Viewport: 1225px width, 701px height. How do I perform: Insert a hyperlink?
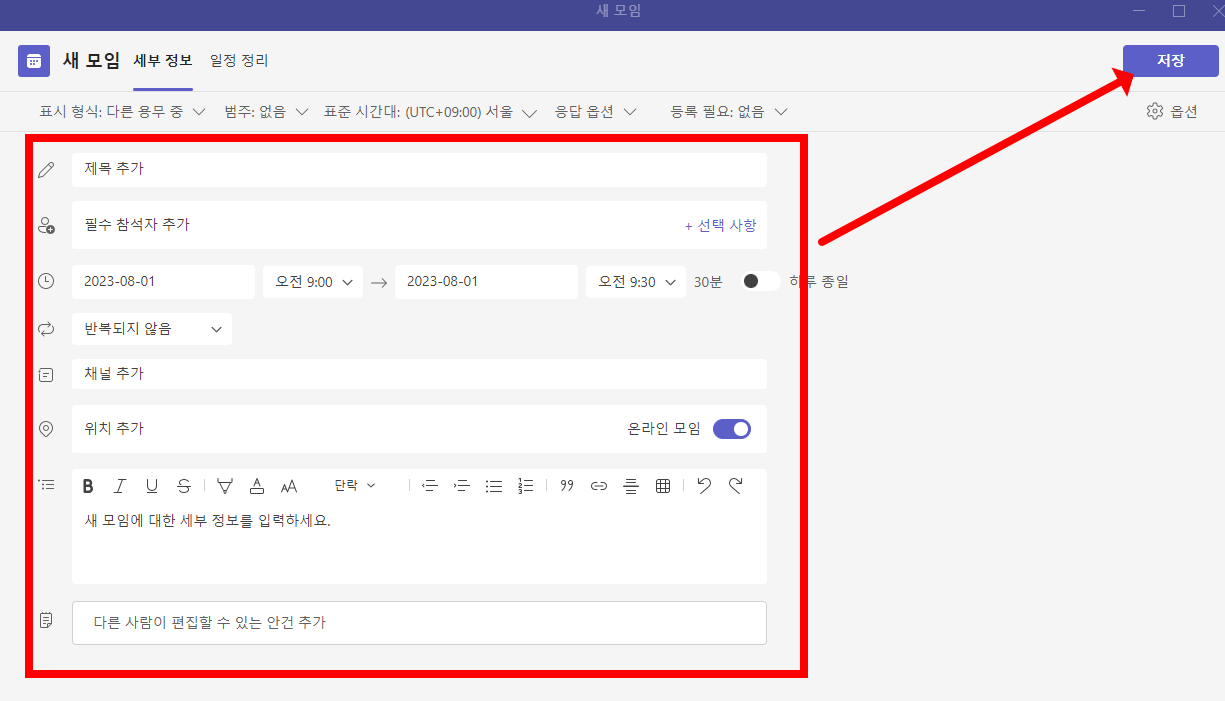(599, 486)
